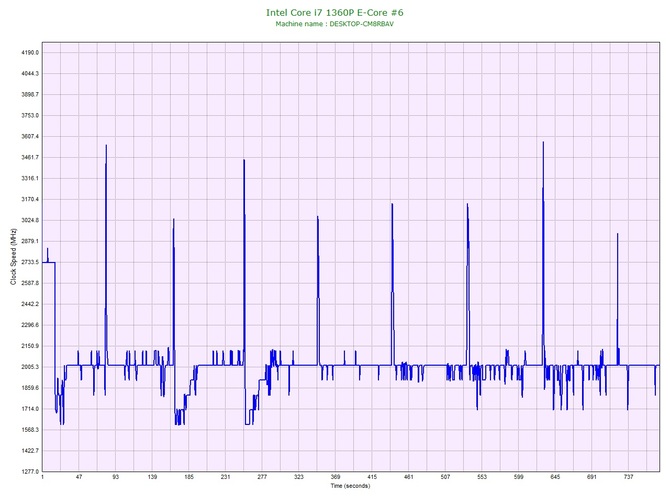Select the 2150.9 y-axis value
This screenshot has width=670, height=503.
tap(30, 346)
